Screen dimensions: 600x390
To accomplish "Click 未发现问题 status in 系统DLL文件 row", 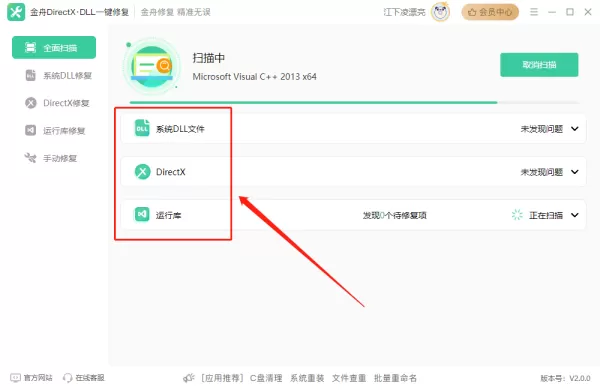I will tap(541, 129).
